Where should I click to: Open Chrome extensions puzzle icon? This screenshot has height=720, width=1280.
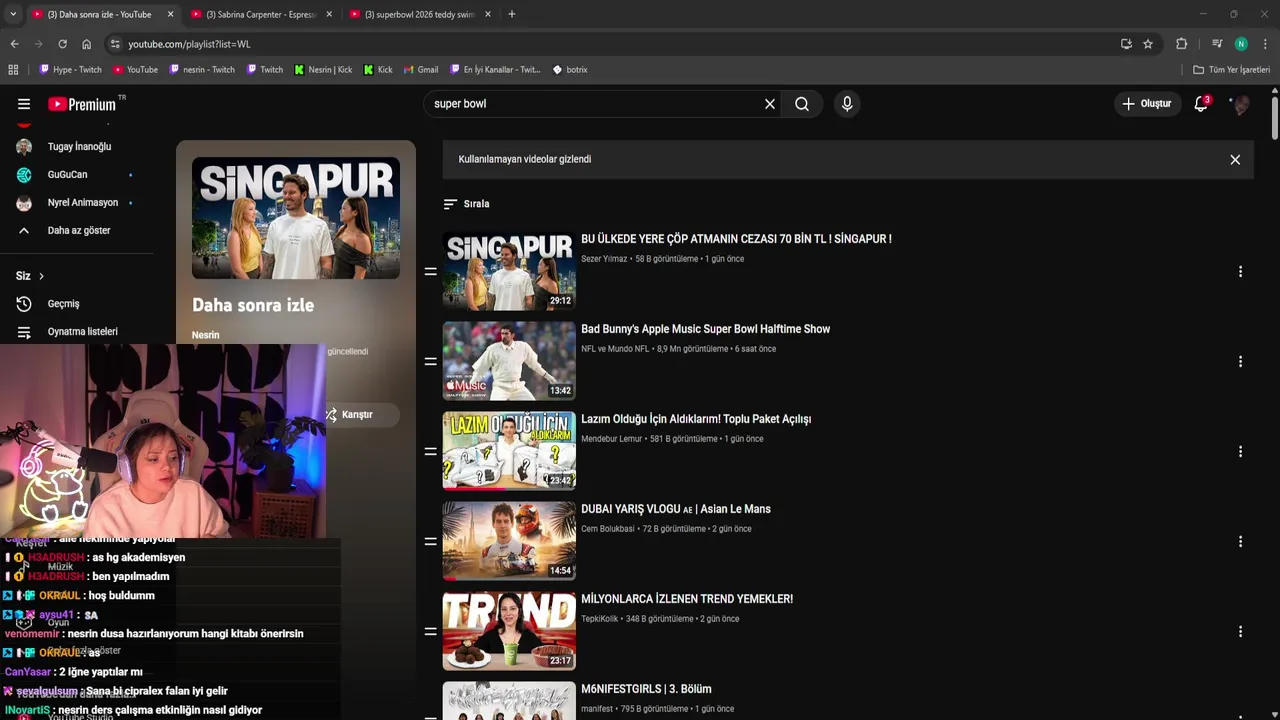click(x=1181, y=44)
